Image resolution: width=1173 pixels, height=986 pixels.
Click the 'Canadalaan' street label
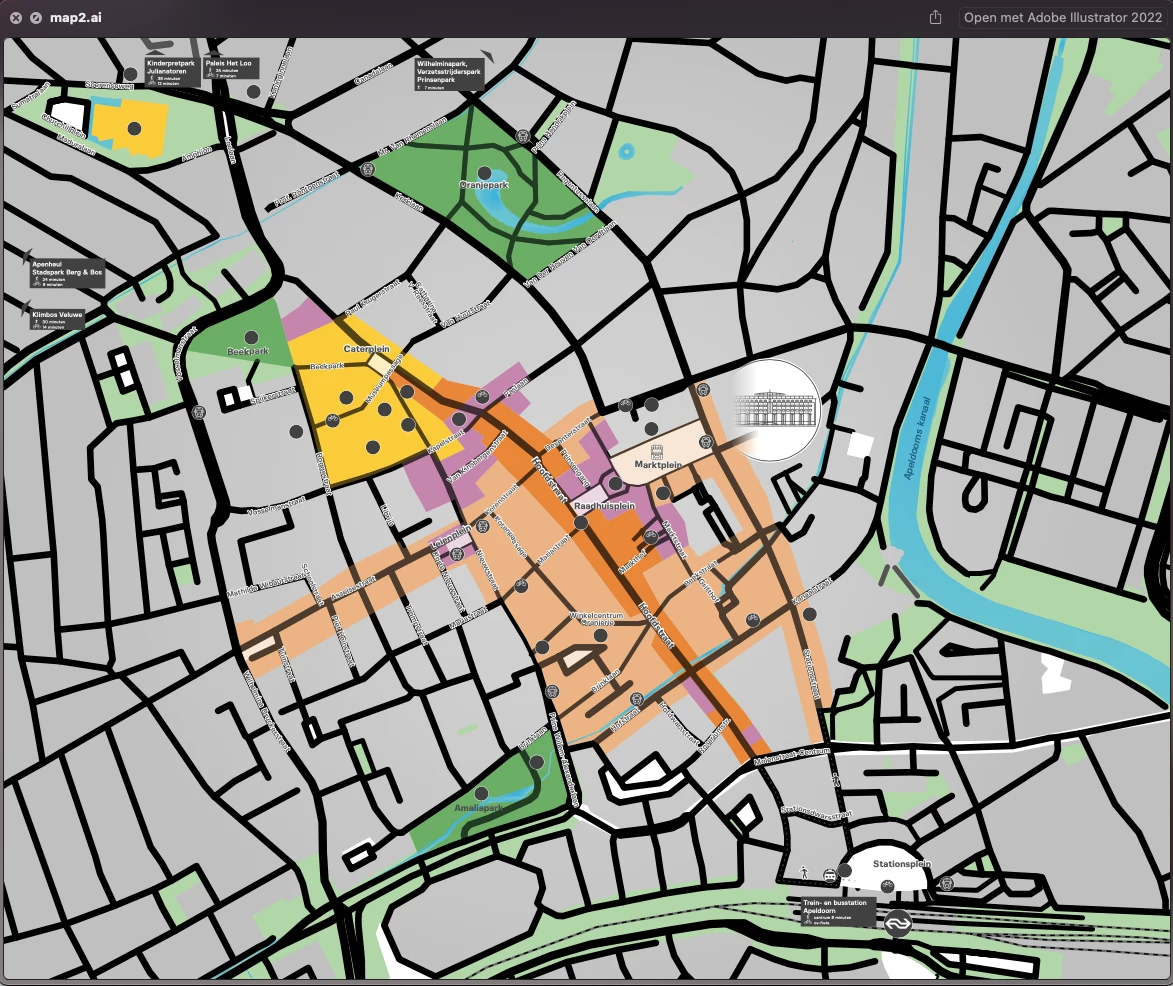click(x=373, y=73)
